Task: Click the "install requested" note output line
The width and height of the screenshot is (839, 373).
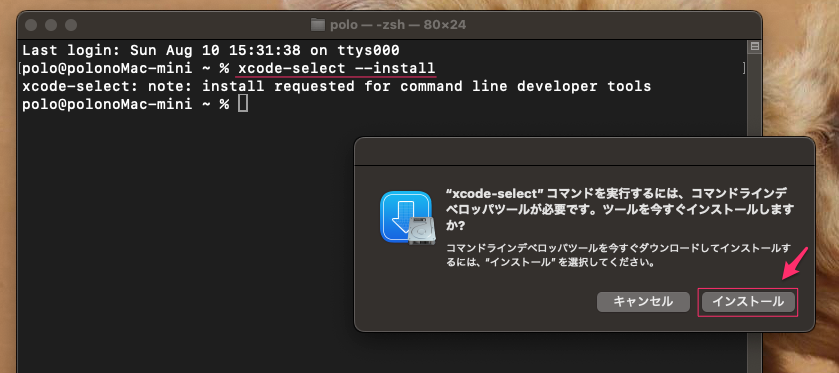Action: coord(337,86)
